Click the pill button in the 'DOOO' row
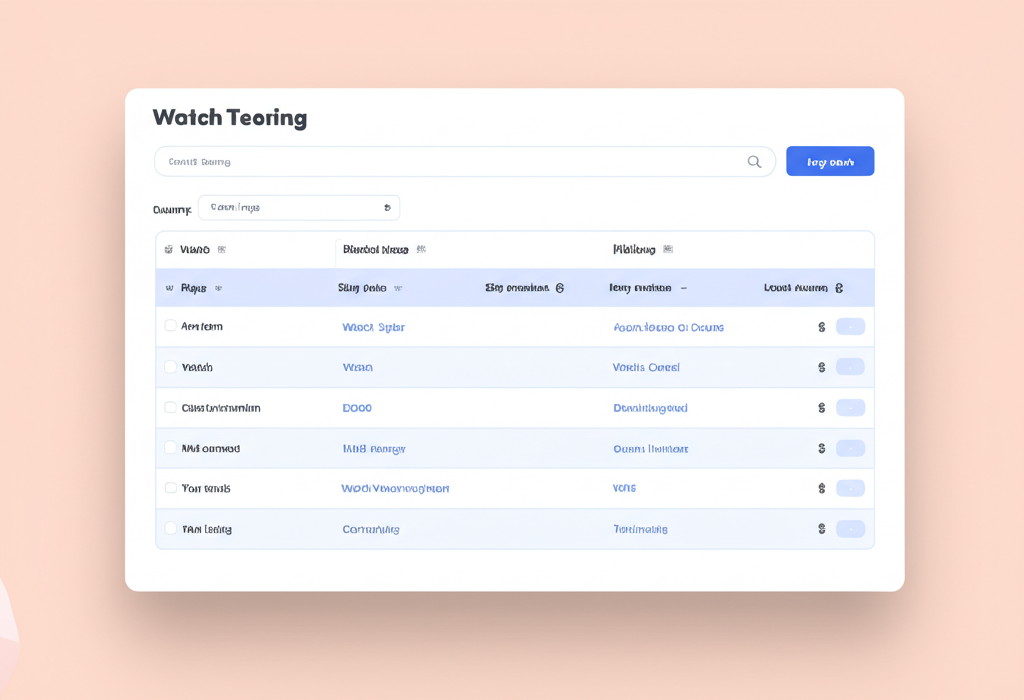 coord(850,407)
